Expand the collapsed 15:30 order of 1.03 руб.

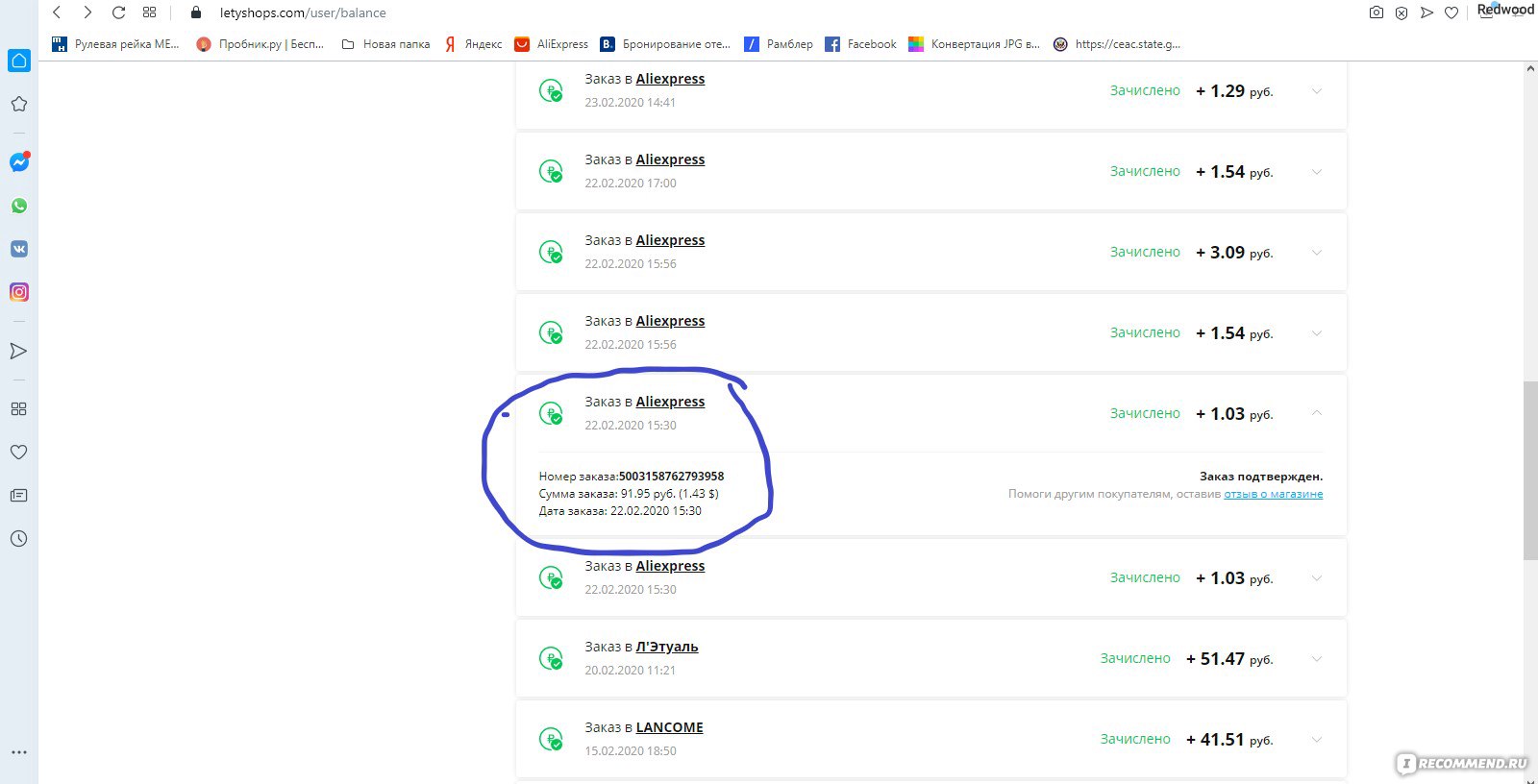(1317, 578)
